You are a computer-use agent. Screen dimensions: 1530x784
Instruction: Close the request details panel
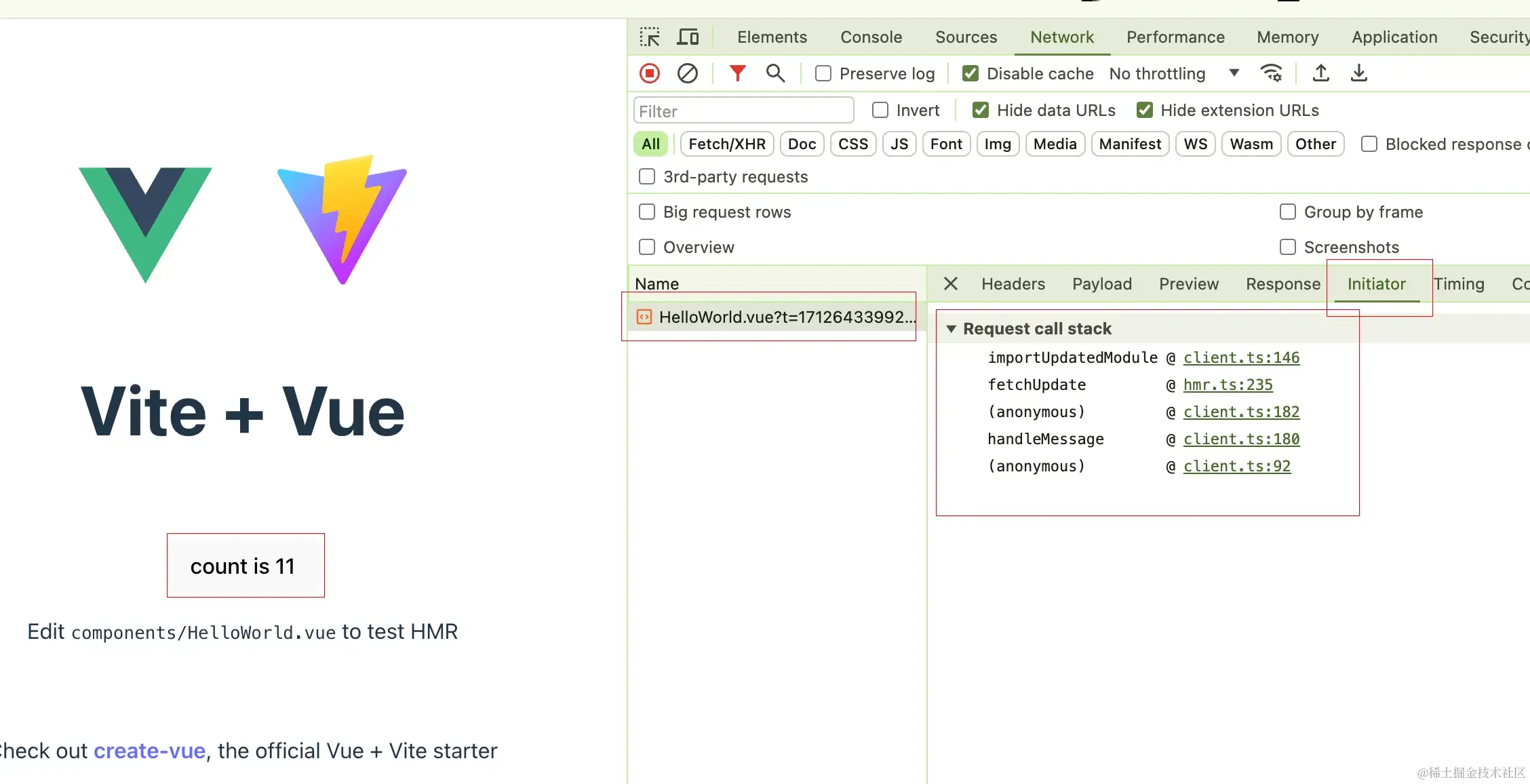(951, 283)
